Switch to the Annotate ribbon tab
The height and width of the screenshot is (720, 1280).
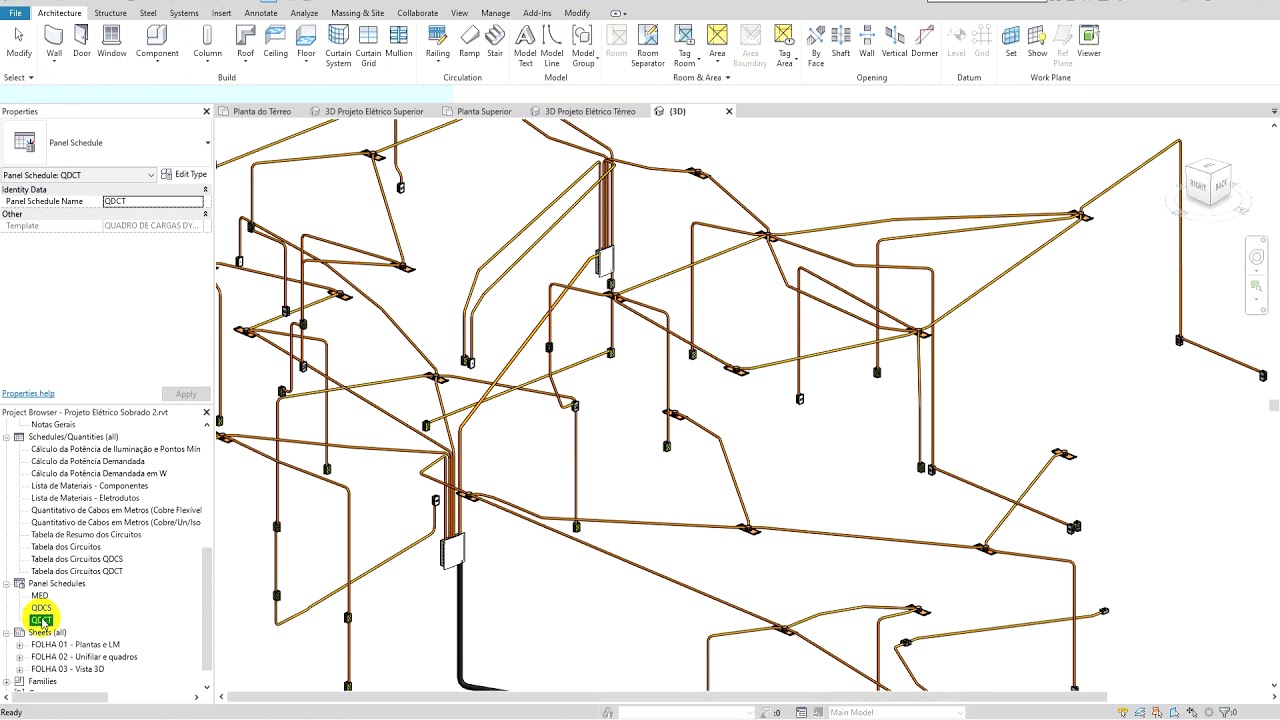tap(261, 13)
